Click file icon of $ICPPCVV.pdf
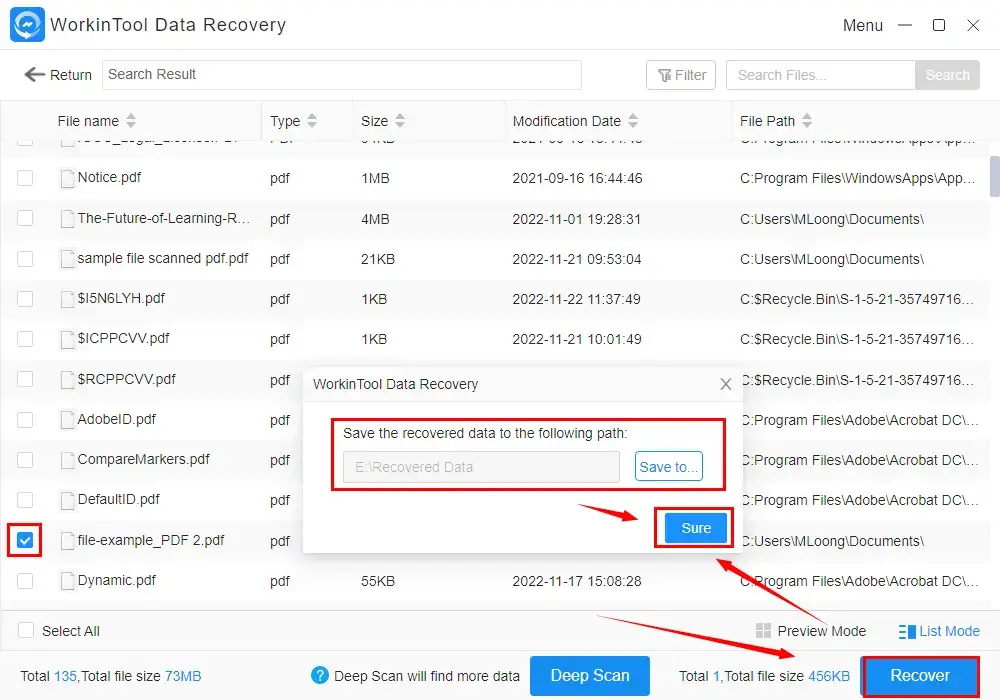 pos(67,339)
